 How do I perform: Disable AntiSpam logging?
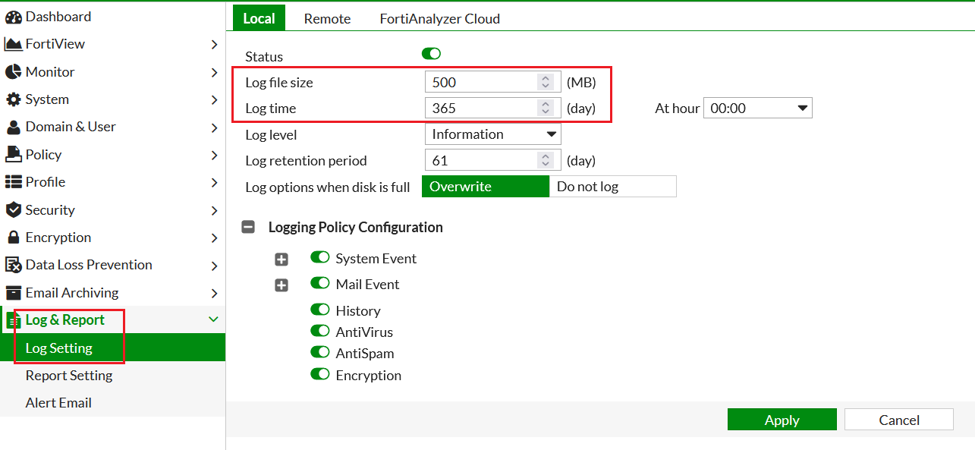pyautogui.click(x=320, y=352)
